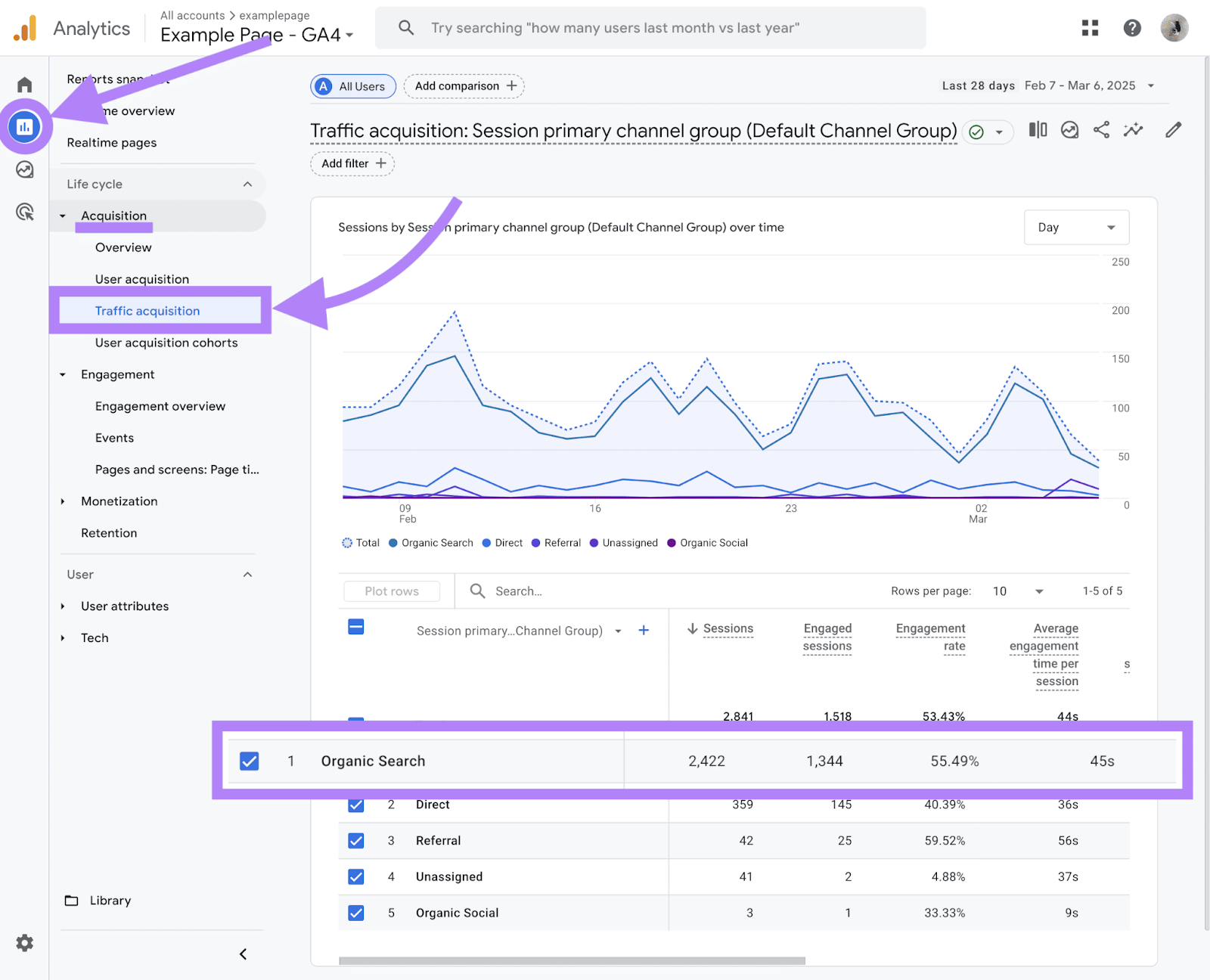1210x980 pixels.
Task: Open Admin settings gear icon
Action: click(24, 943)
